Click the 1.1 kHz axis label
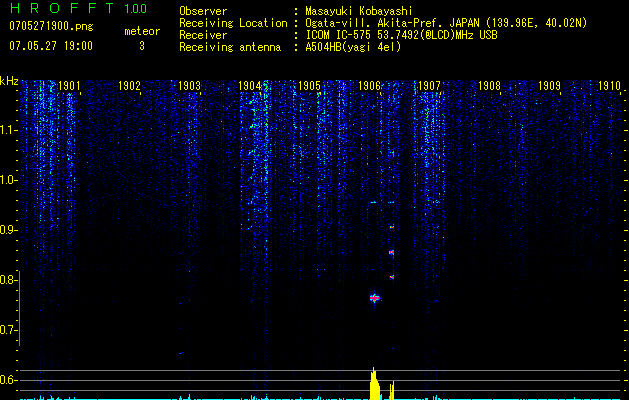This screenshot has height=400, width=629. tap(8, 130)
